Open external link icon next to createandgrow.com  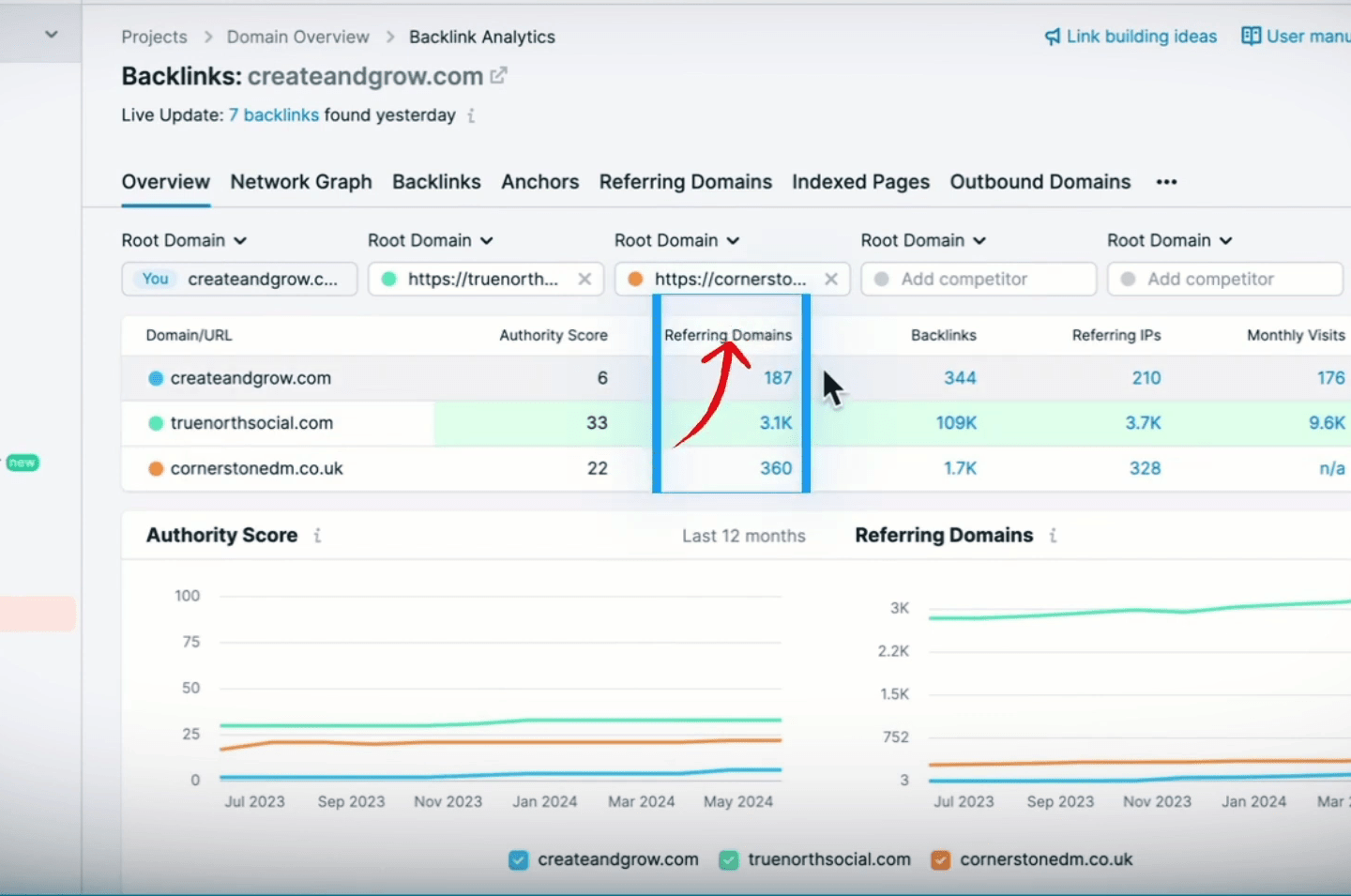coord(499,75)
